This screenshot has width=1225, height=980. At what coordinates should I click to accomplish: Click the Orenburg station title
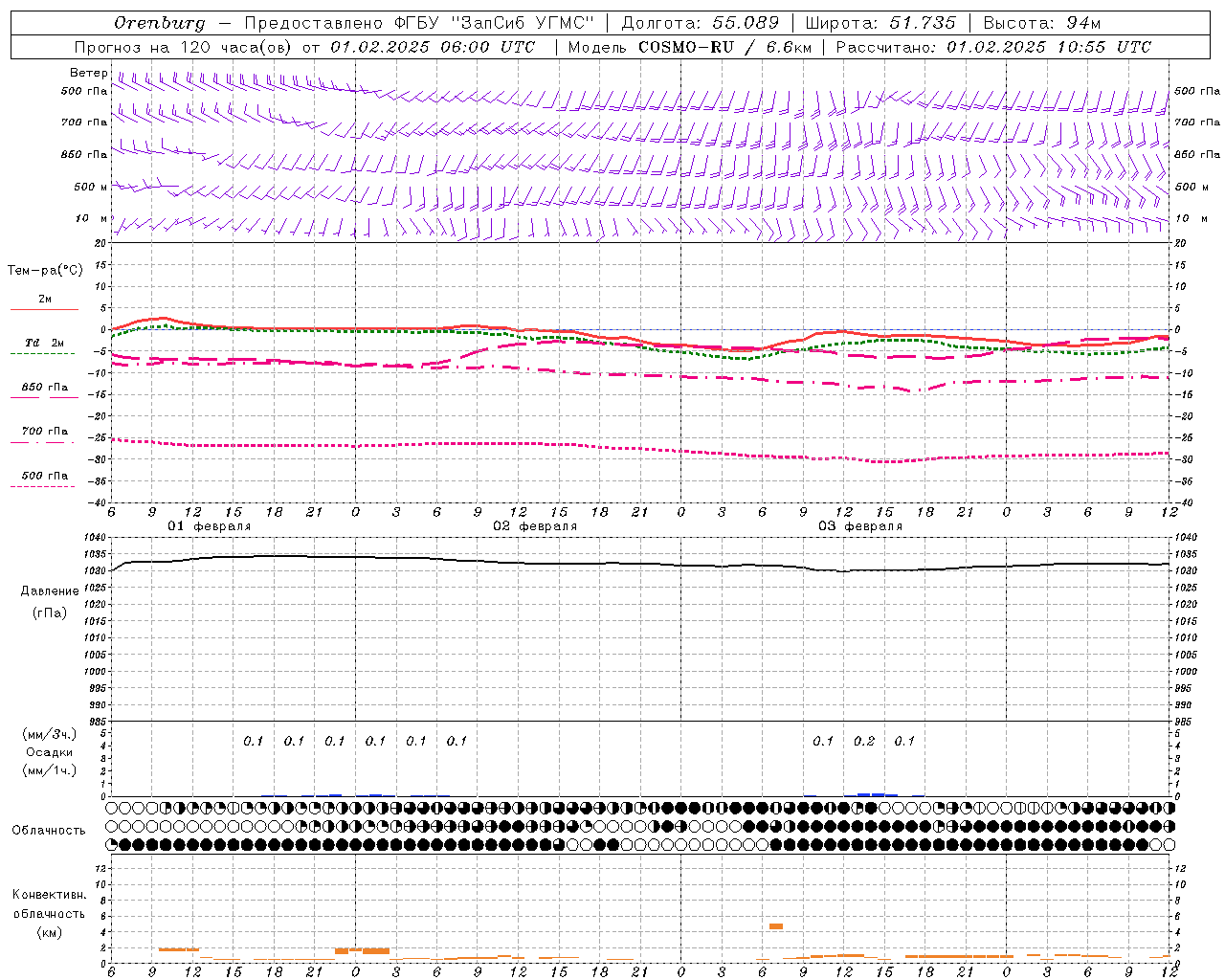160,23
